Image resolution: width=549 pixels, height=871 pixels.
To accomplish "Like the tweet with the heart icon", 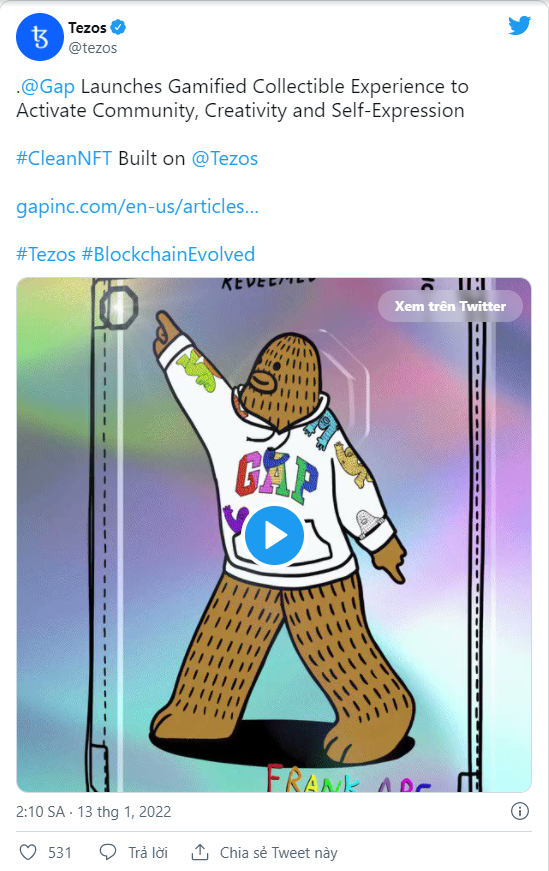I will pyautogui.click(x=28, y=852).
